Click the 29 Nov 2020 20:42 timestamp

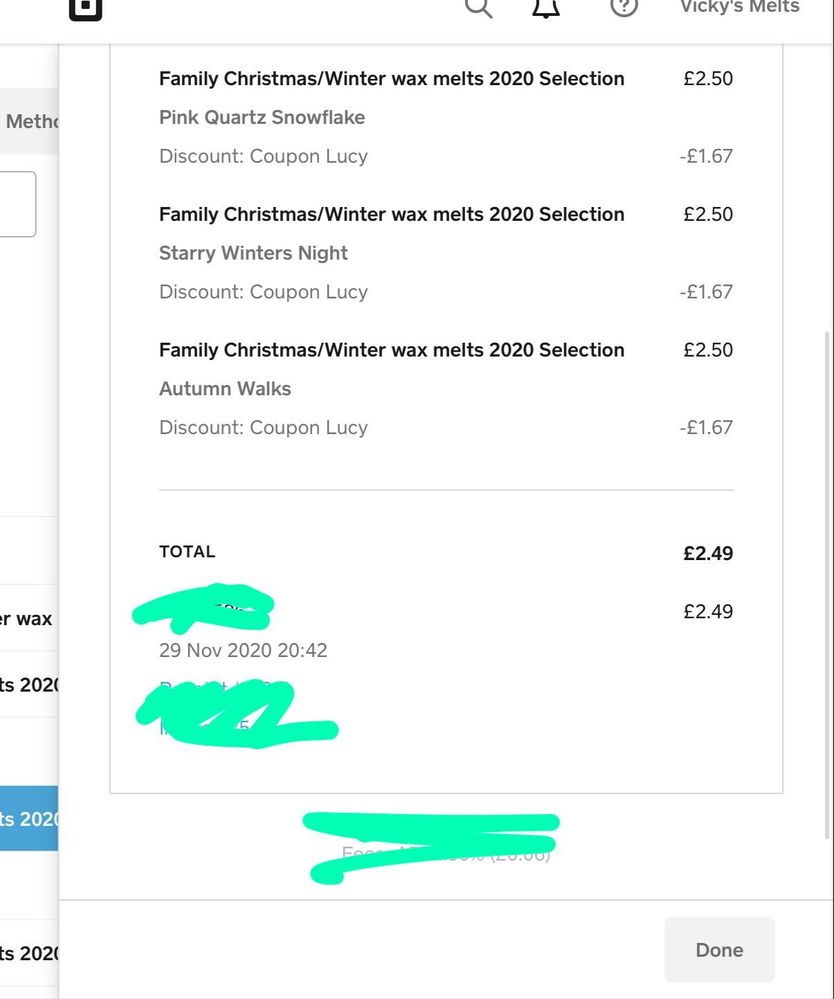click(x=243, y=650)
